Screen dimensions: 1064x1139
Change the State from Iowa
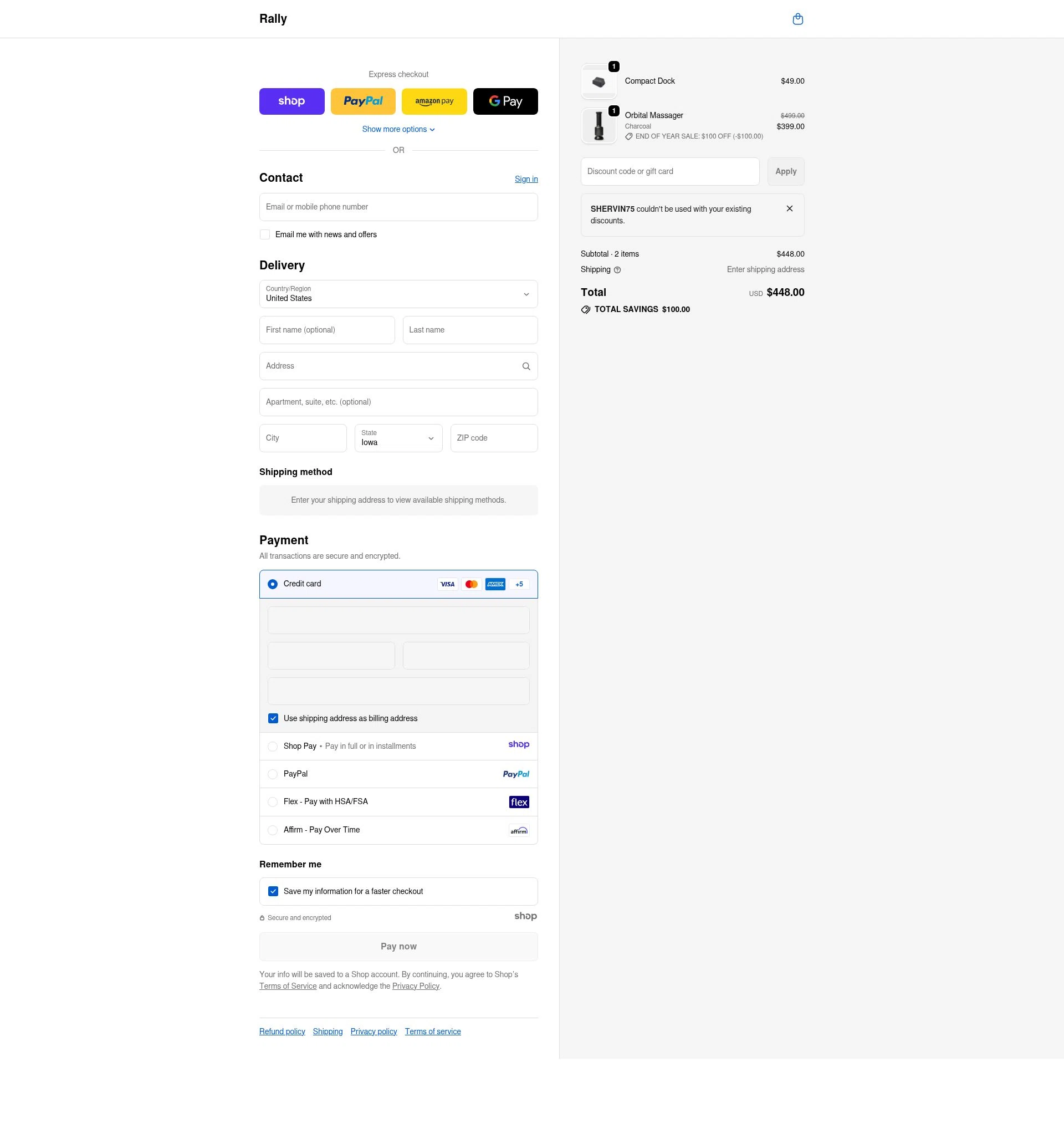398,438
